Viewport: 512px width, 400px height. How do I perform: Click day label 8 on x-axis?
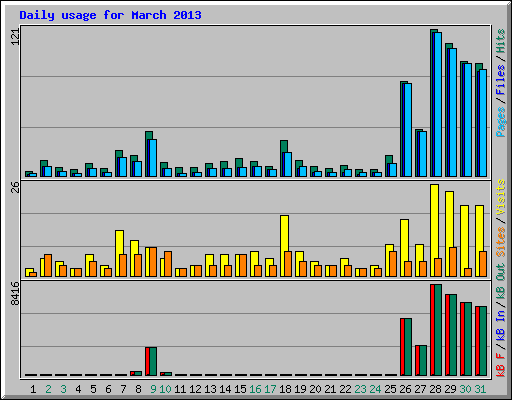pos(138,389)
